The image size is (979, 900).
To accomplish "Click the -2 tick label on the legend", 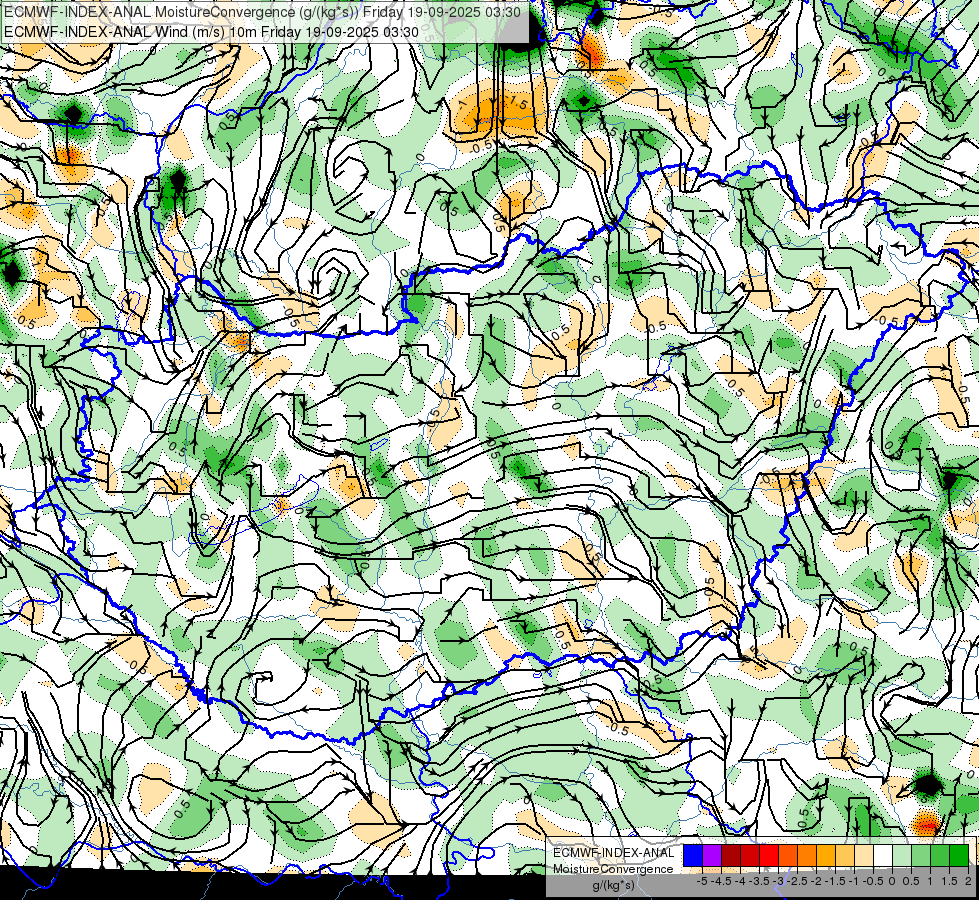I will [x=816, y=881].
